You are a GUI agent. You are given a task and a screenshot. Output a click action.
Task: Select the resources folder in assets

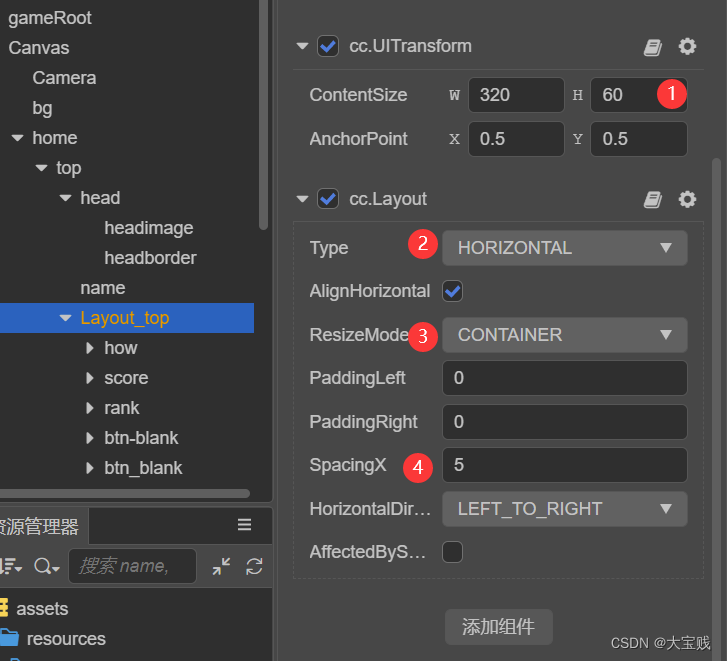click(x=66, y=638)
